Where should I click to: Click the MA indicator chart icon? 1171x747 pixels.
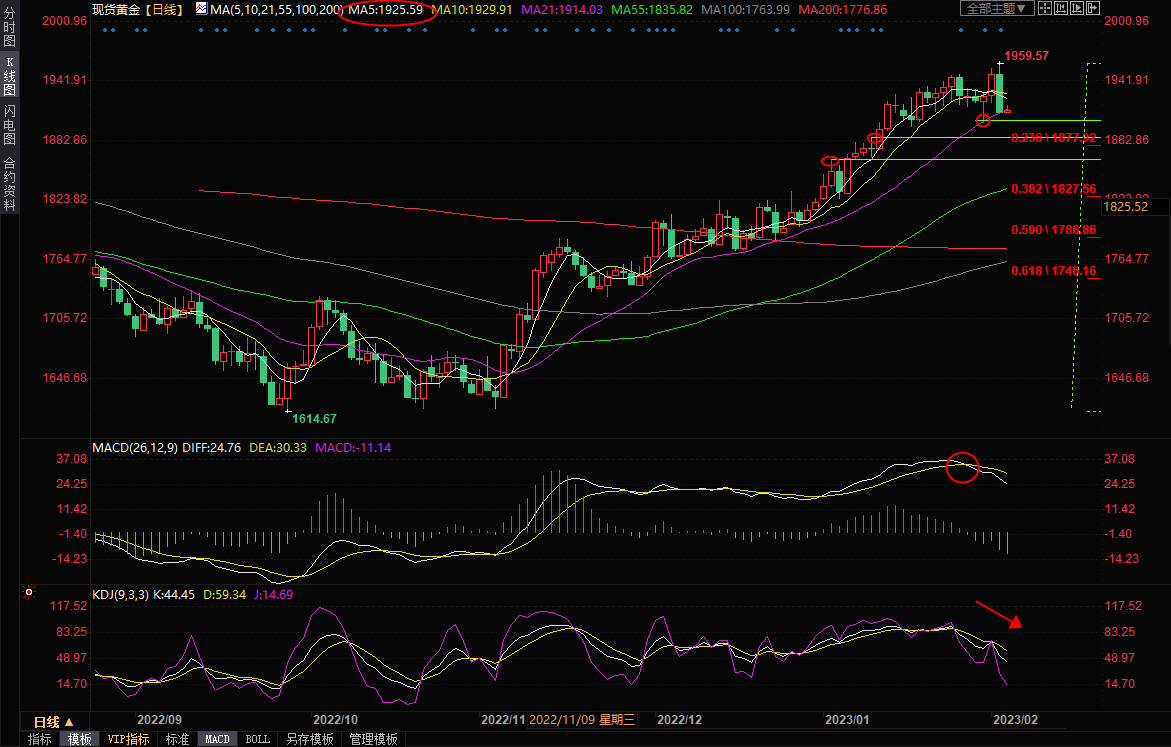point(201,9)
